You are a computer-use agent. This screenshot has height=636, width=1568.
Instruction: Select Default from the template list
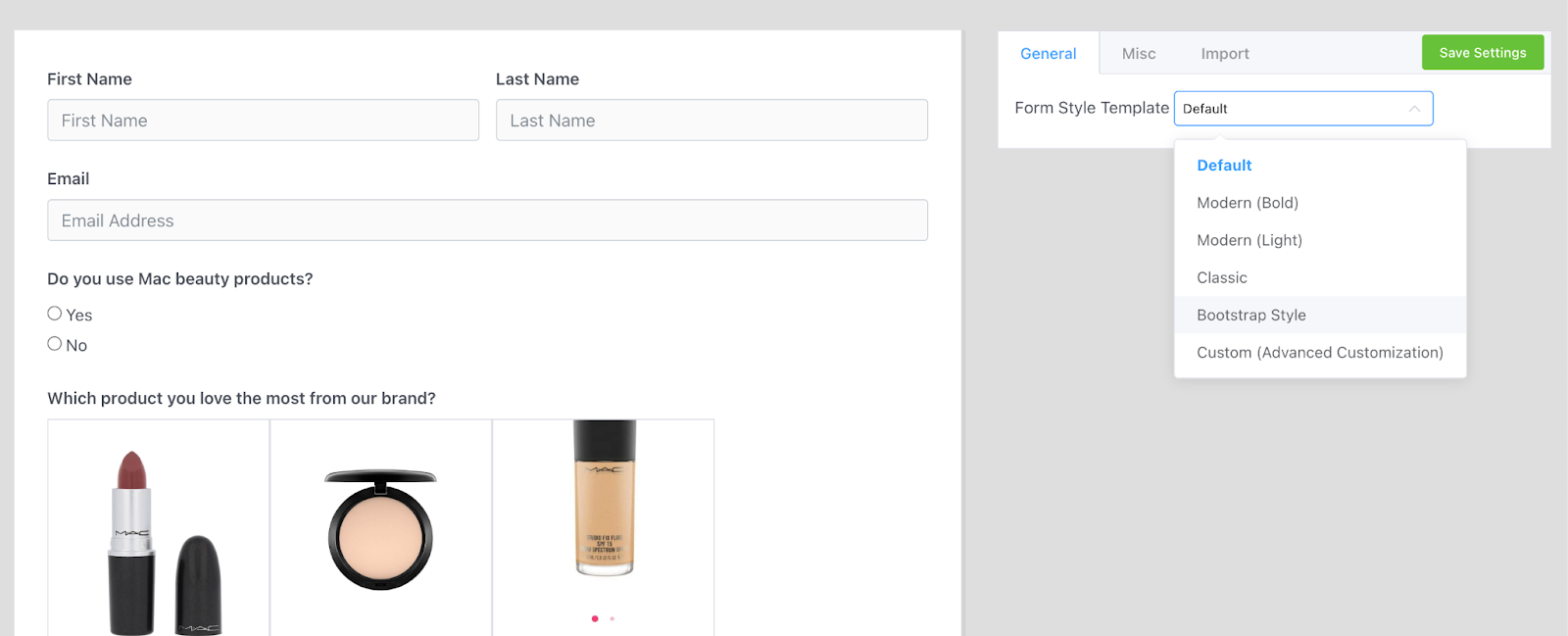(x=1320, y=166)
